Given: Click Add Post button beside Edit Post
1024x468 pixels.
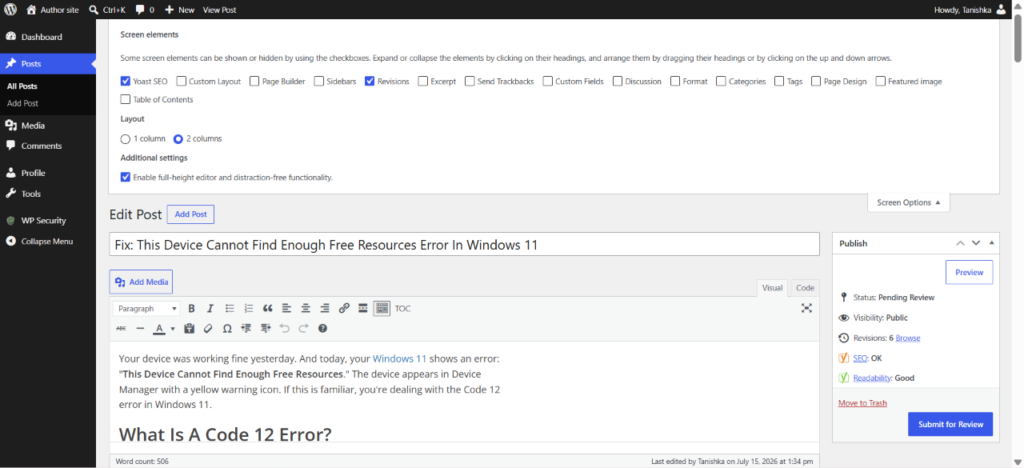Looking at the screenshot, I should [x=191, y=214].
